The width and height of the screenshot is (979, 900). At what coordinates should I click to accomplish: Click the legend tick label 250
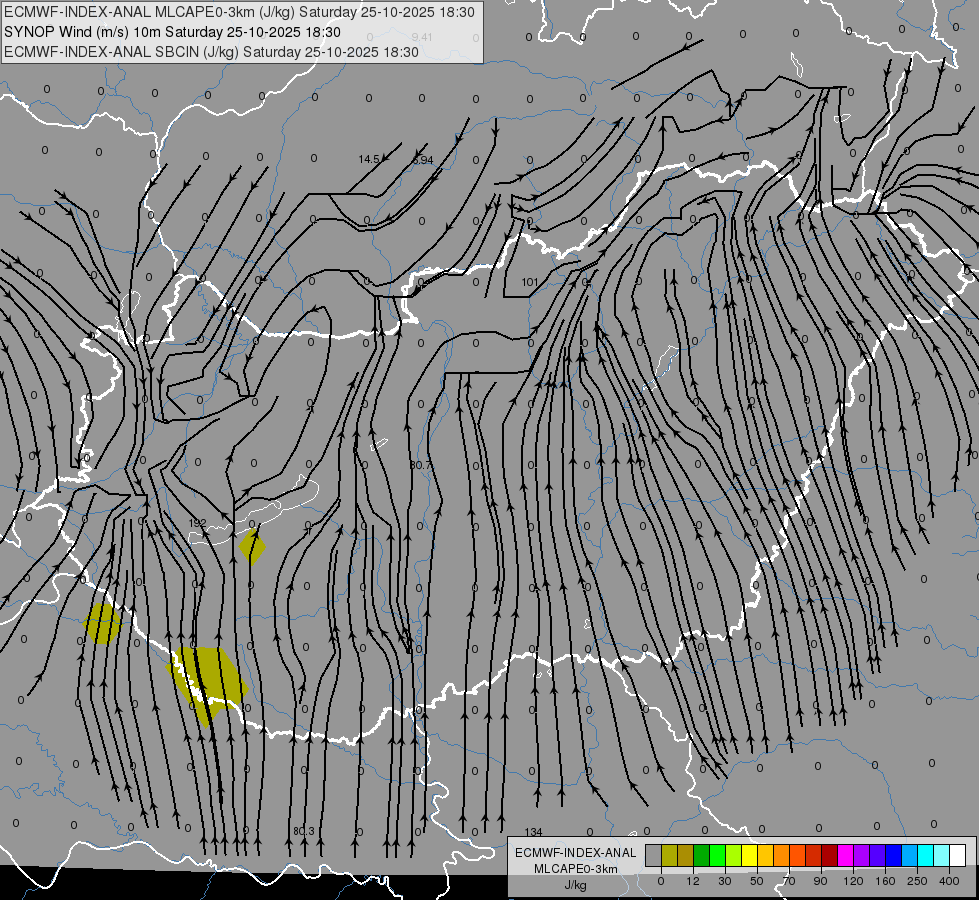click(917, 881)
